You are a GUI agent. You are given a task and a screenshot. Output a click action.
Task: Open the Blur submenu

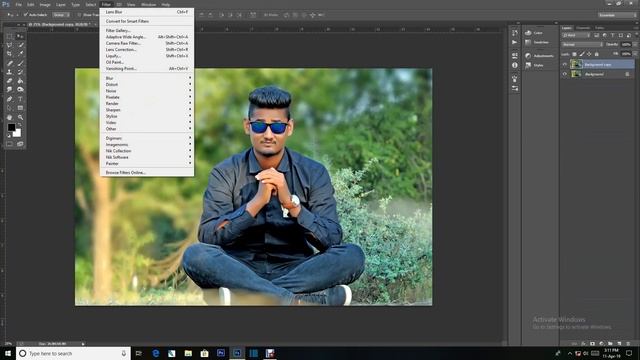coord(147,78)
